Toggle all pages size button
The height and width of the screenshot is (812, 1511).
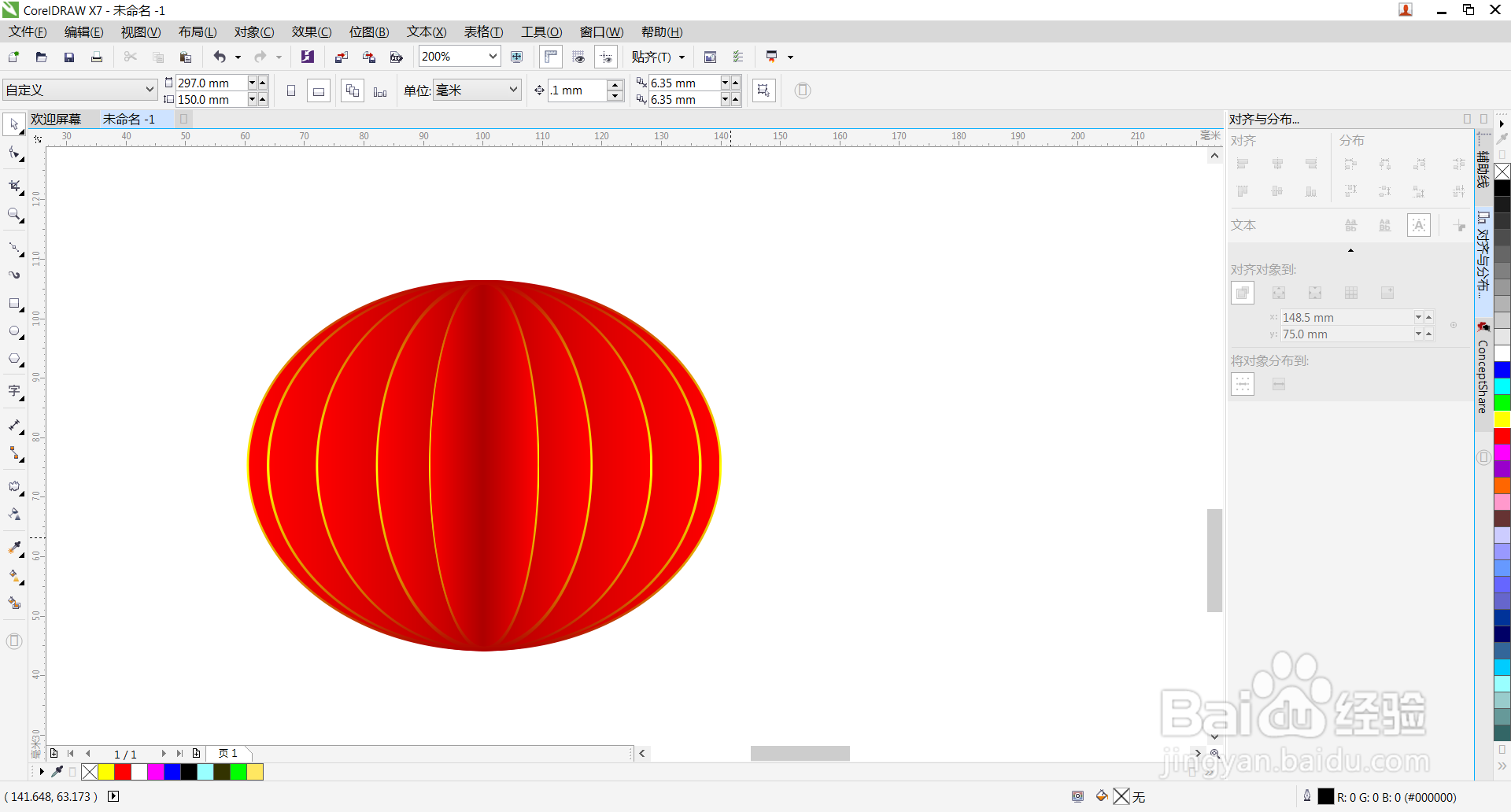[353, 90]
